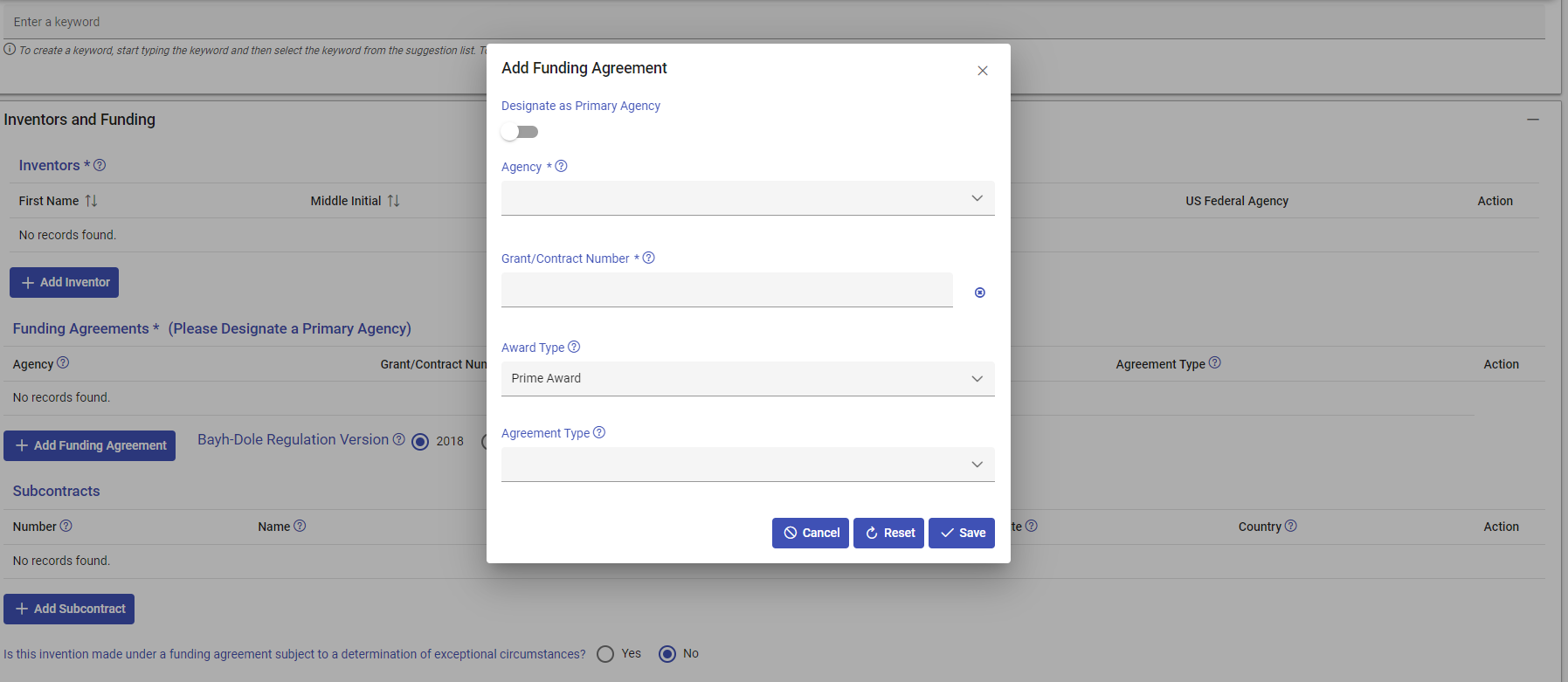Open the Award Type dropdown
This screenshot has height=682, width=1568.
coord(747,379)
